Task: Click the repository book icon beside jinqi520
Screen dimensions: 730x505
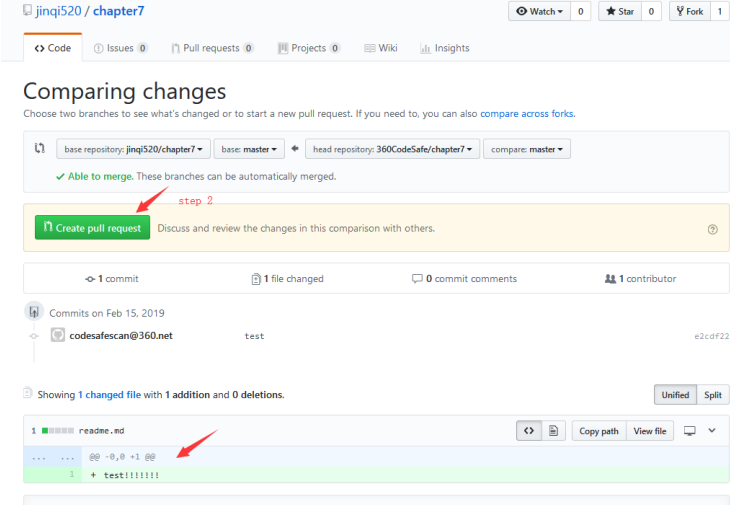Action: (x=27, y=10)
